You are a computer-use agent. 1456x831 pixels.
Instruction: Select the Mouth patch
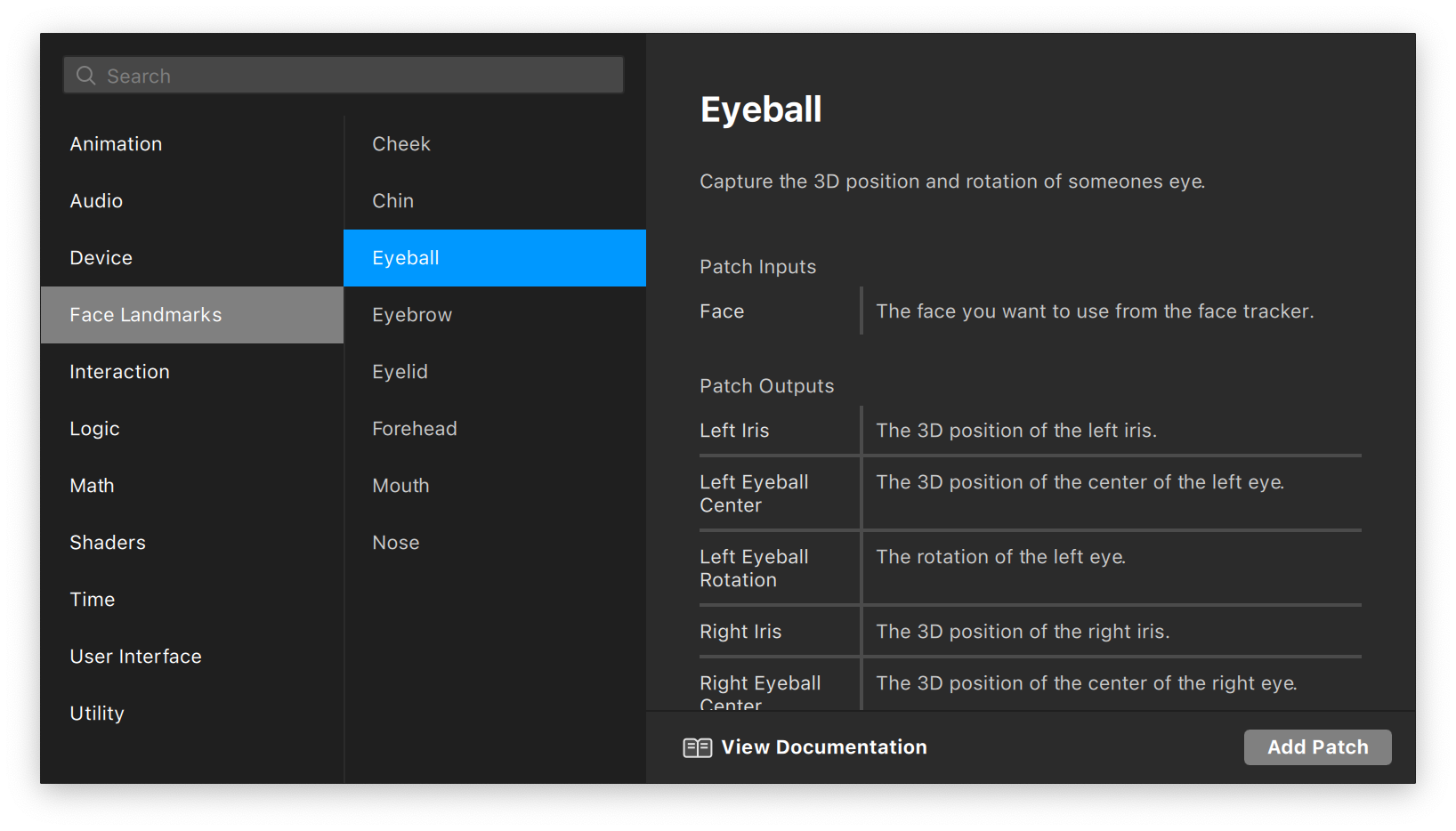coord(400,486)
